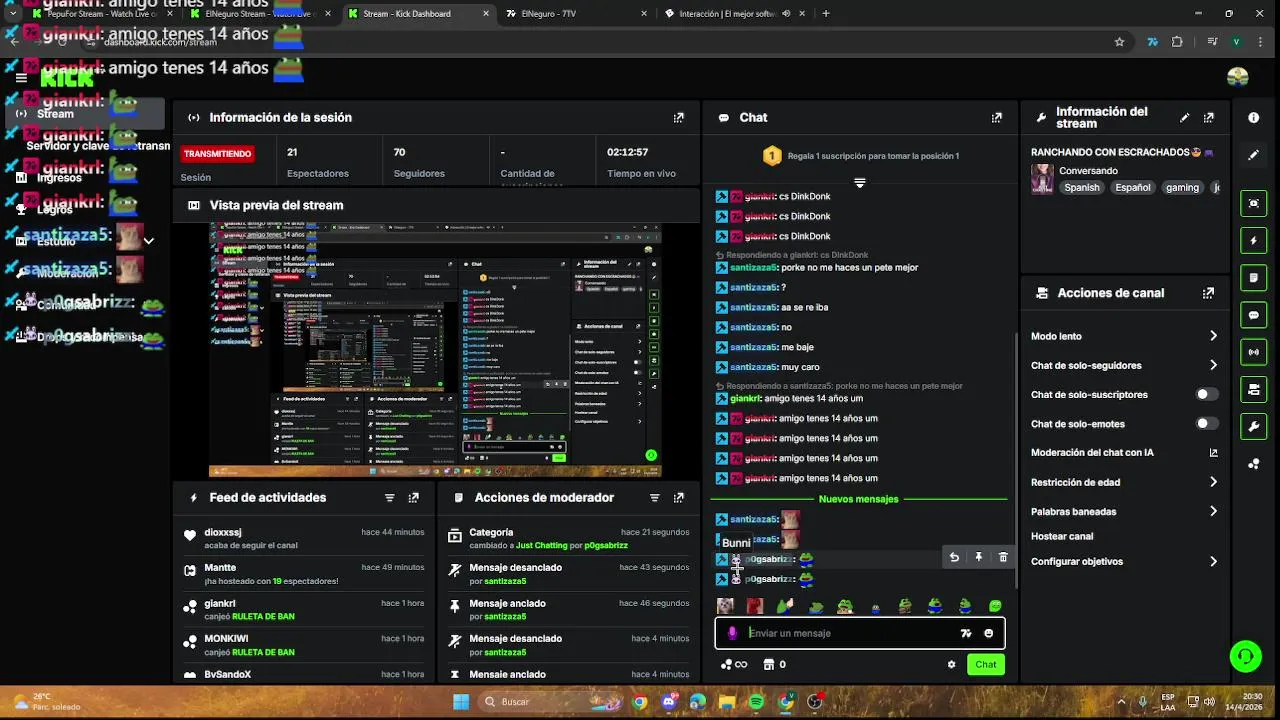
Task: Open Spotify from the taskbar
Action: click(x=756, y=702)
